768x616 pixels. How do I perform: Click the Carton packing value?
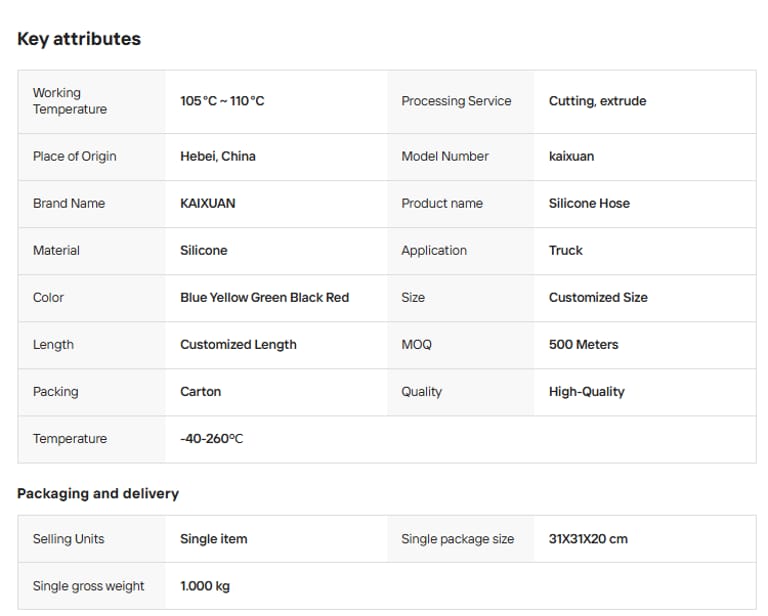tap(200, 391)
